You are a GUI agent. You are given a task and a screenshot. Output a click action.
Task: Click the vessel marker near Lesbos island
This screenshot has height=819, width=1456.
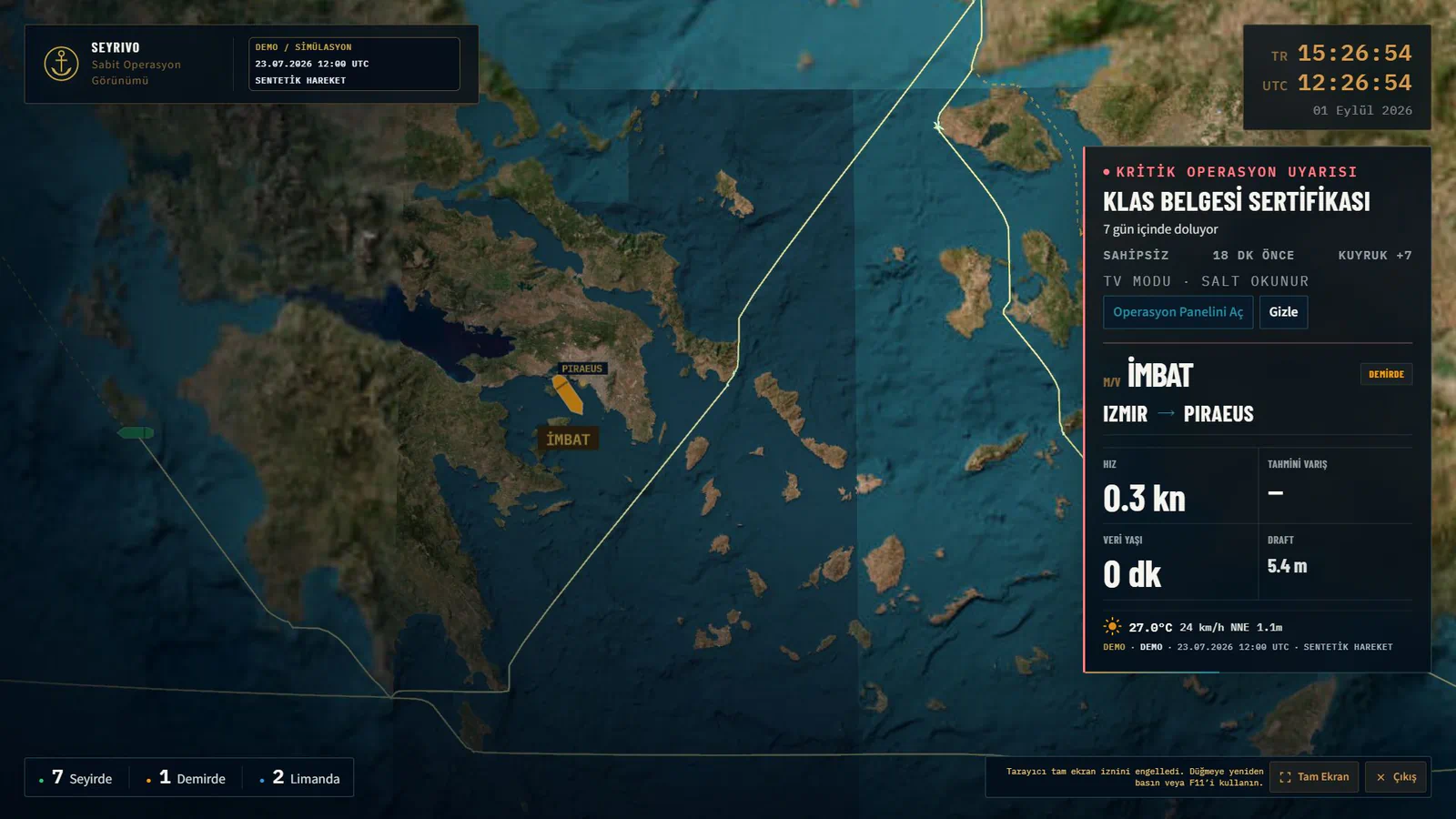(x=937, y=126)
